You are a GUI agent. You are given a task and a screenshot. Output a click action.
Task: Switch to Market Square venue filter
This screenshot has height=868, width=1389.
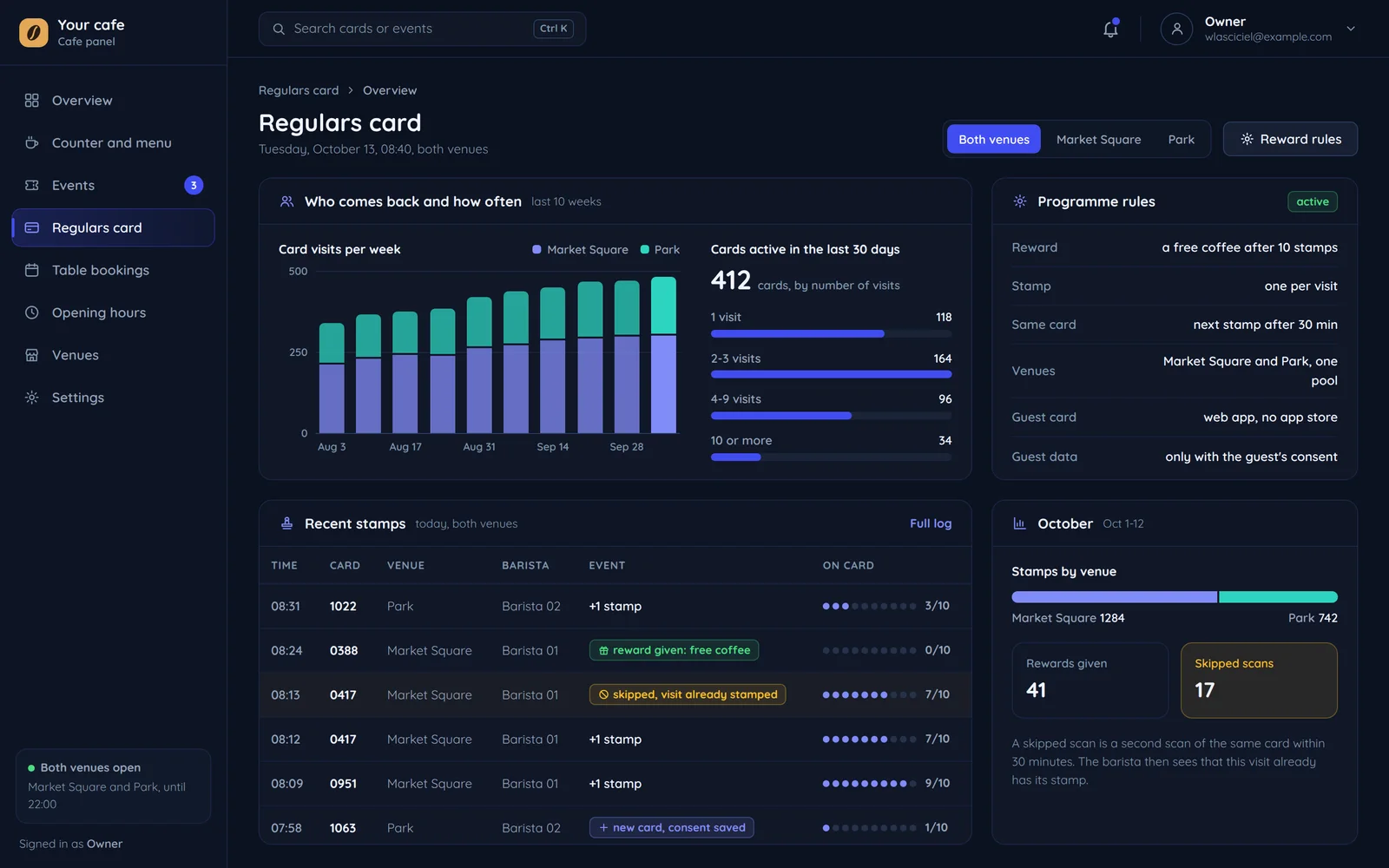click(1098, 139)
